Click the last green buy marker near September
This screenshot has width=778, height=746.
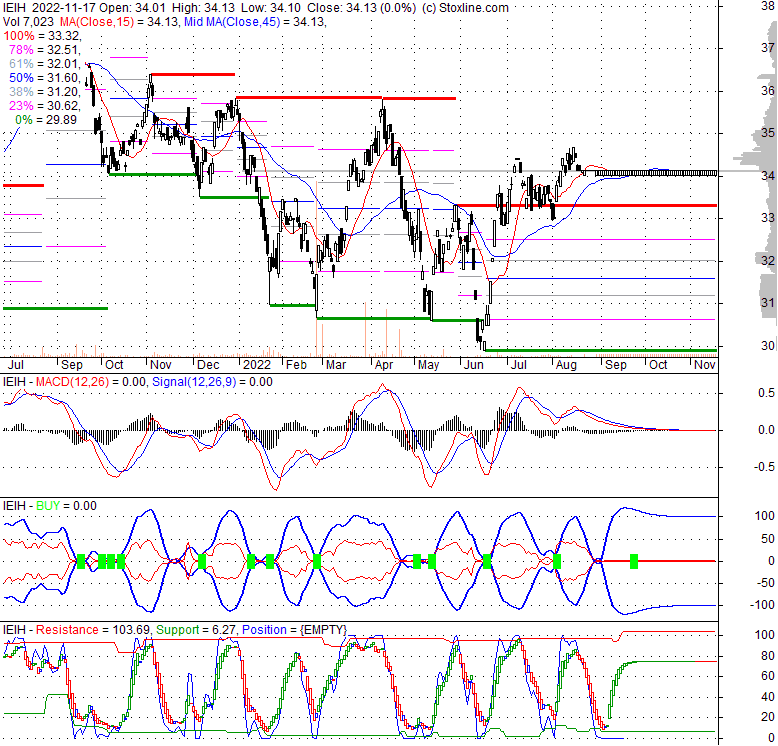tap(634, 561)
